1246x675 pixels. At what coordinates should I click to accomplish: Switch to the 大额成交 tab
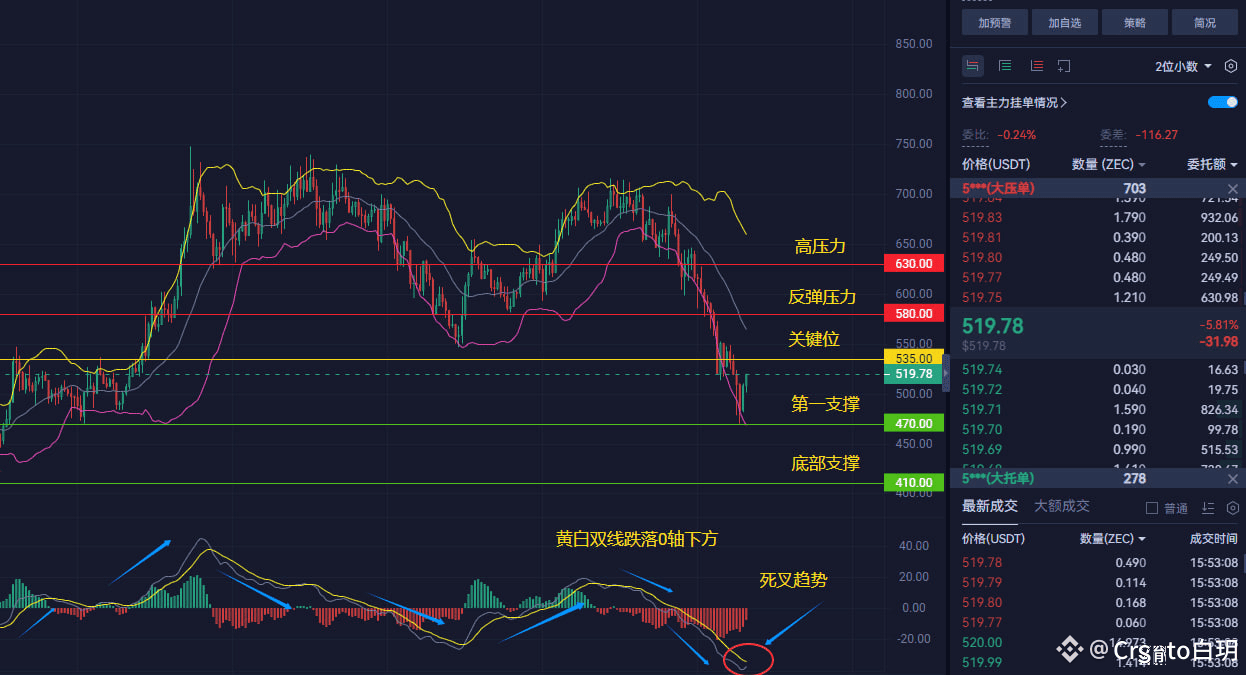pyautogui.click(x=1061, y=506)
